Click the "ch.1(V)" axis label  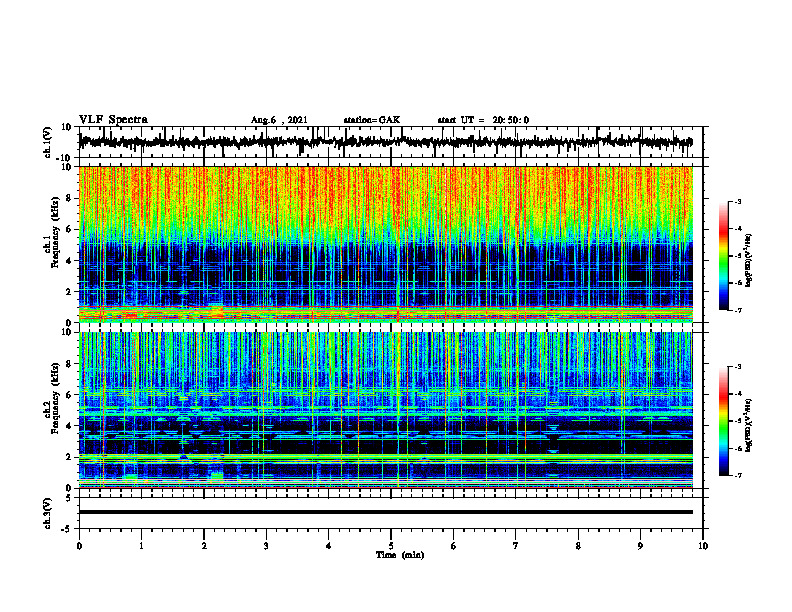(x=48, y=142)
